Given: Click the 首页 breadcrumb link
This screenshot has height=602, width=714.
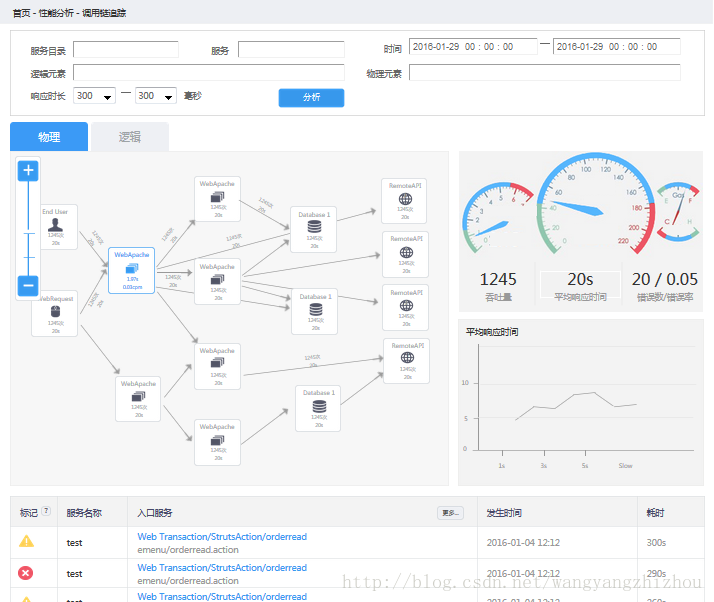Looking at the screenshot, I should click(21, 13).
